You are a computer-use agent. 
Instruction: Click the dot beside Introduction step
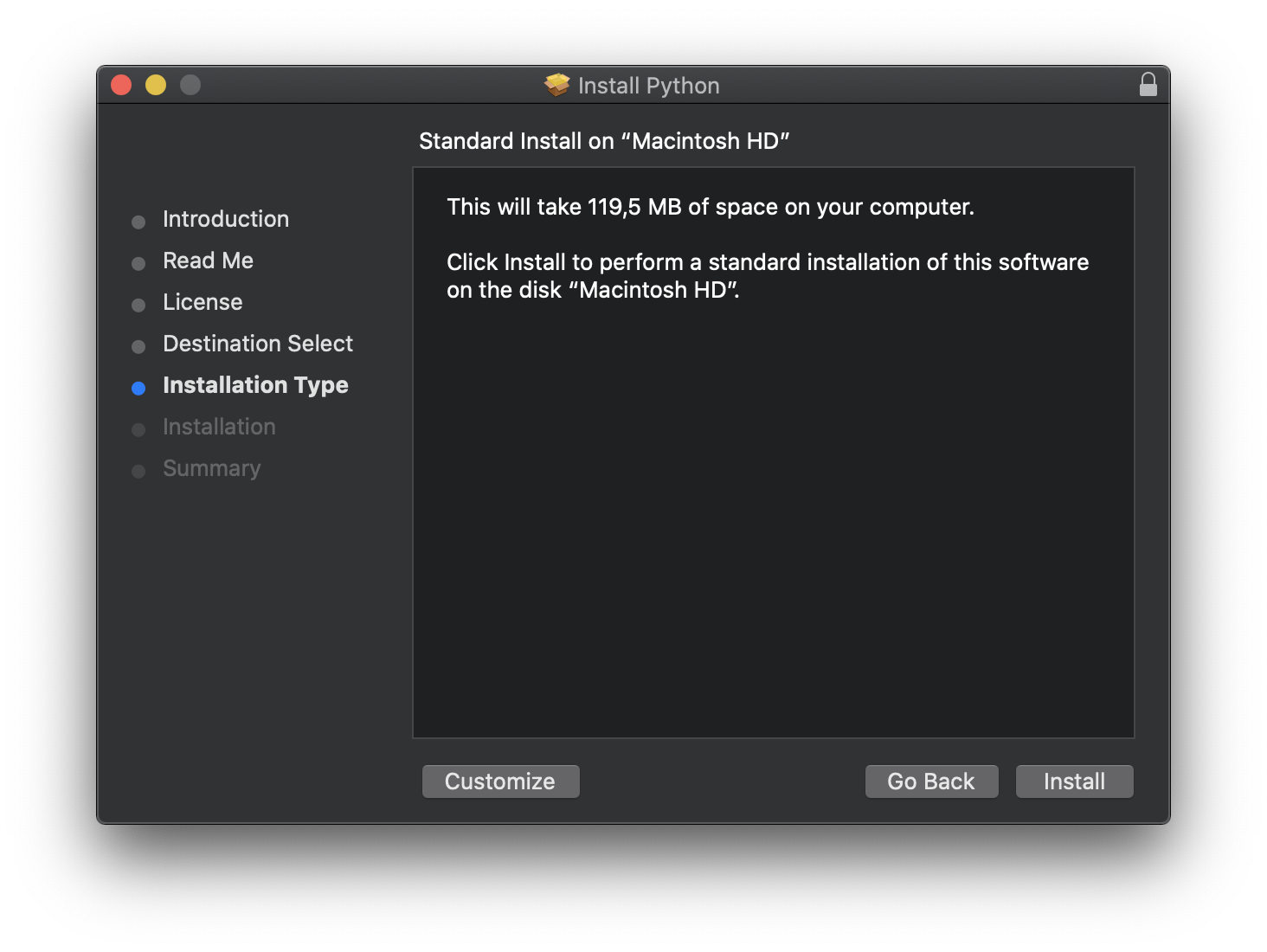138,222
